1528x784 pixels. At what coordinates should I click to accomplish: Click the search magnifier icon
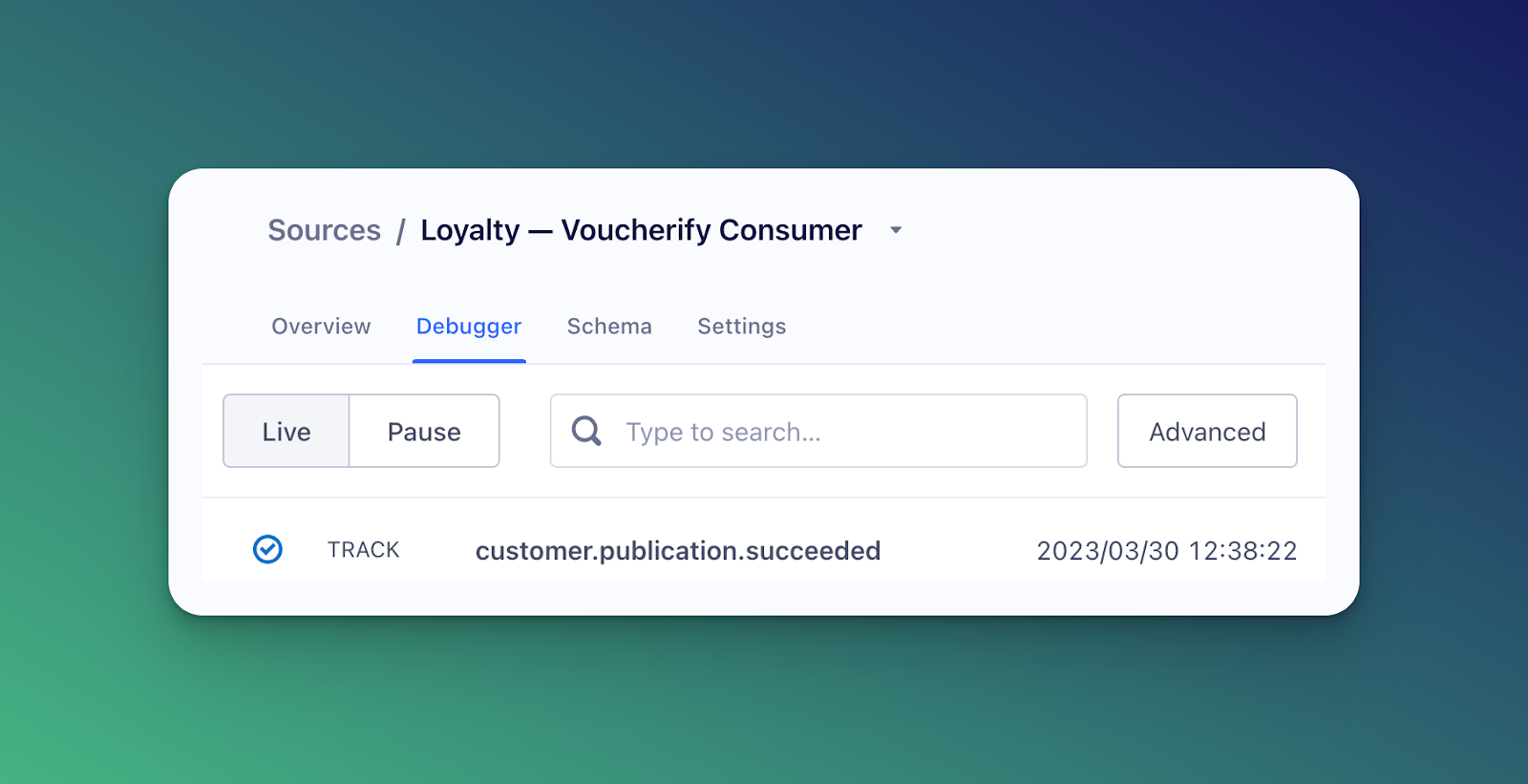tap(586, 432)
